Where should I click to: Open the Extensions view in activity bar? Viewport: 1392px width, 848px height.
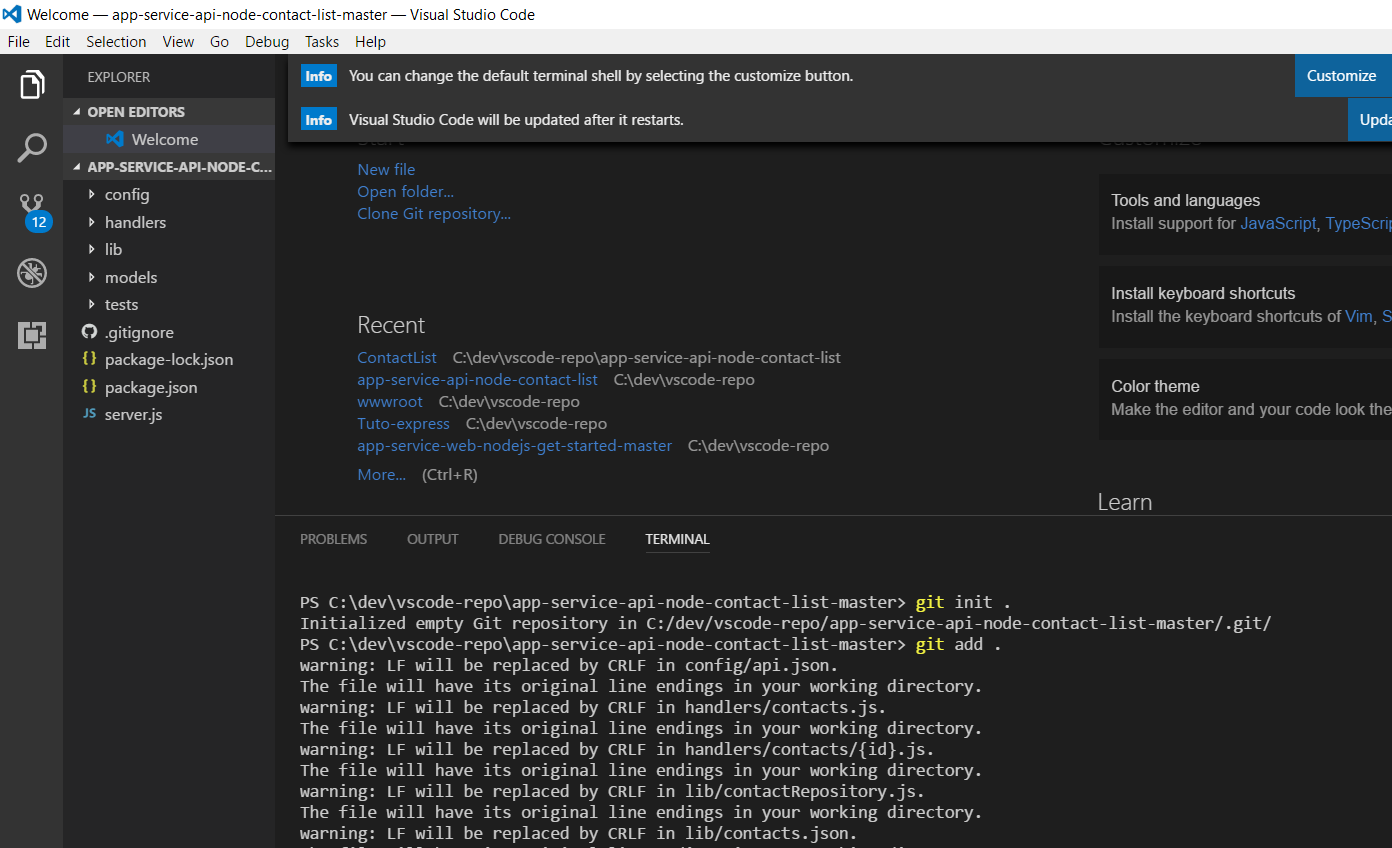click(x=32, y=335)
